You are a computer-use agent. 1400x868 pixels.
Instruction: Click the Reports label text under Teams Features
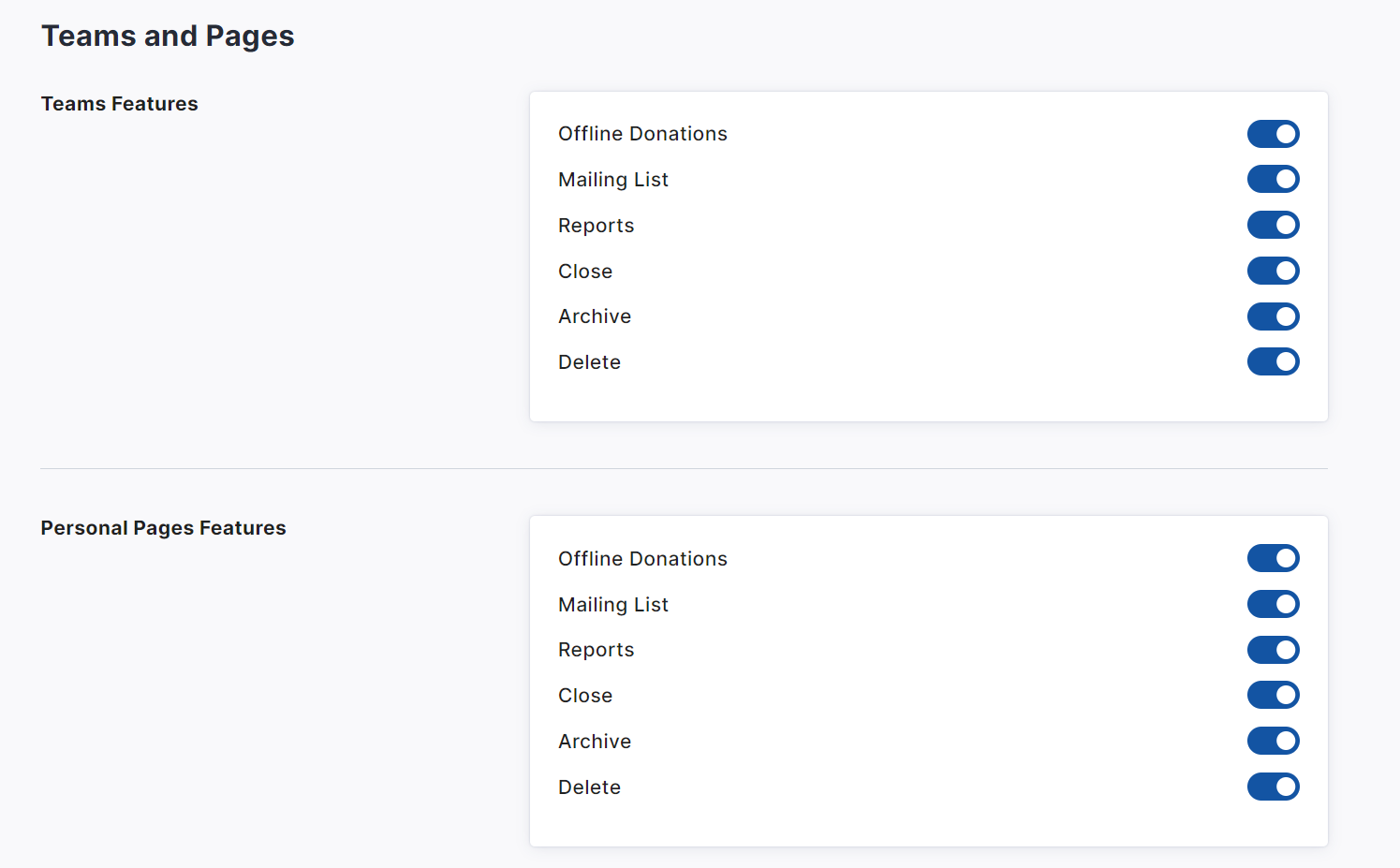click(596, 226)
